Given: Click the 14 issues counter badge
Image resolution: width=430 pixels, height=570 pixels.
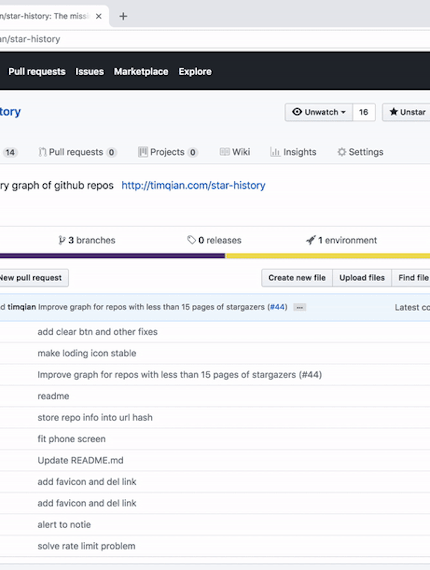Looking at the screenshot, I should click(10, 152).
